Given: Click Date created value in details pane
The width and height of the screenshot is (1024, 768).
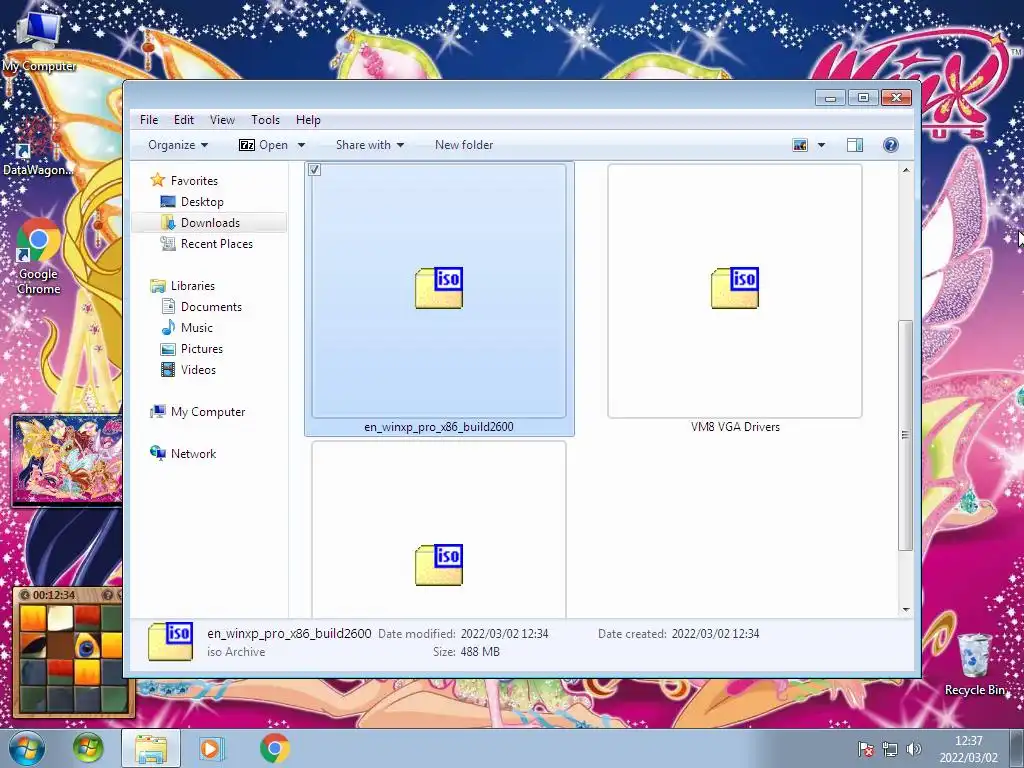Looking at the screenshot, I should click(x=715, y=633).
